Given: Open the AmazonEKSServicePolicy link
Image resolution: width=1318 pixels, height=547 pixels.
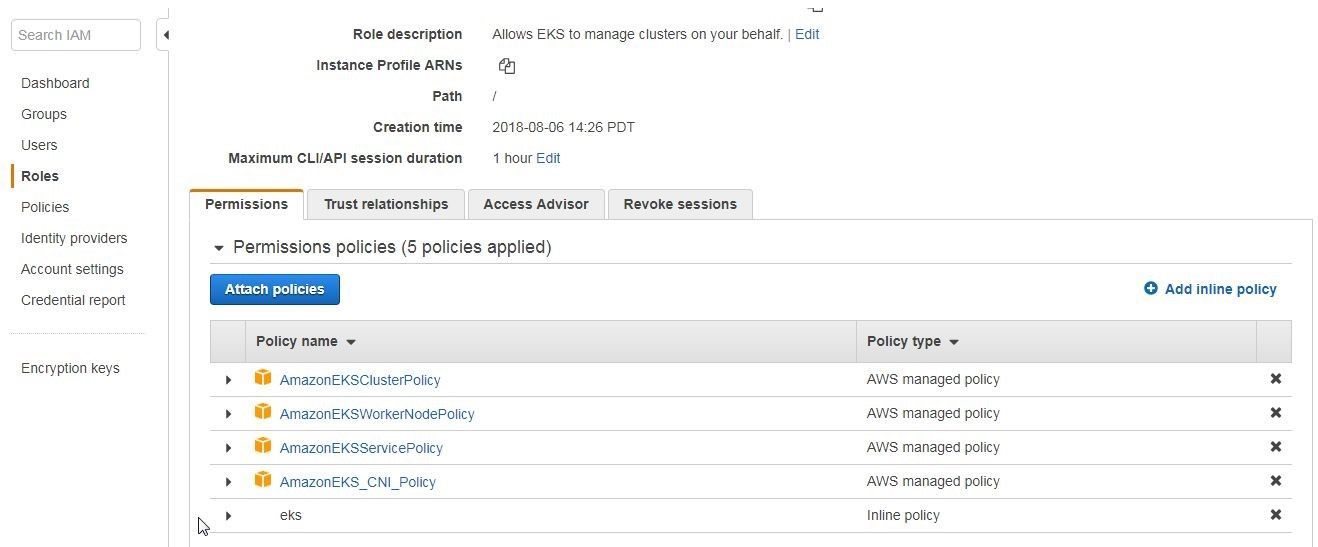Looking at the screenshot, I should coord(361,448).
